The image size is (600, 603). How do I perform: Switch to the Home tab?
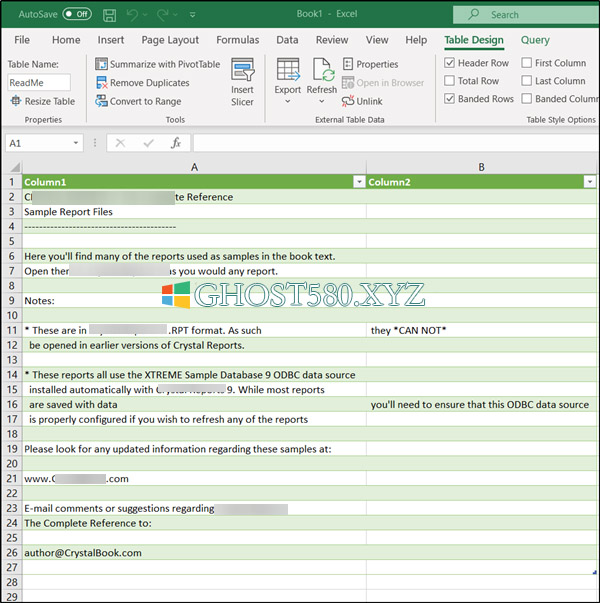(66, 40)
